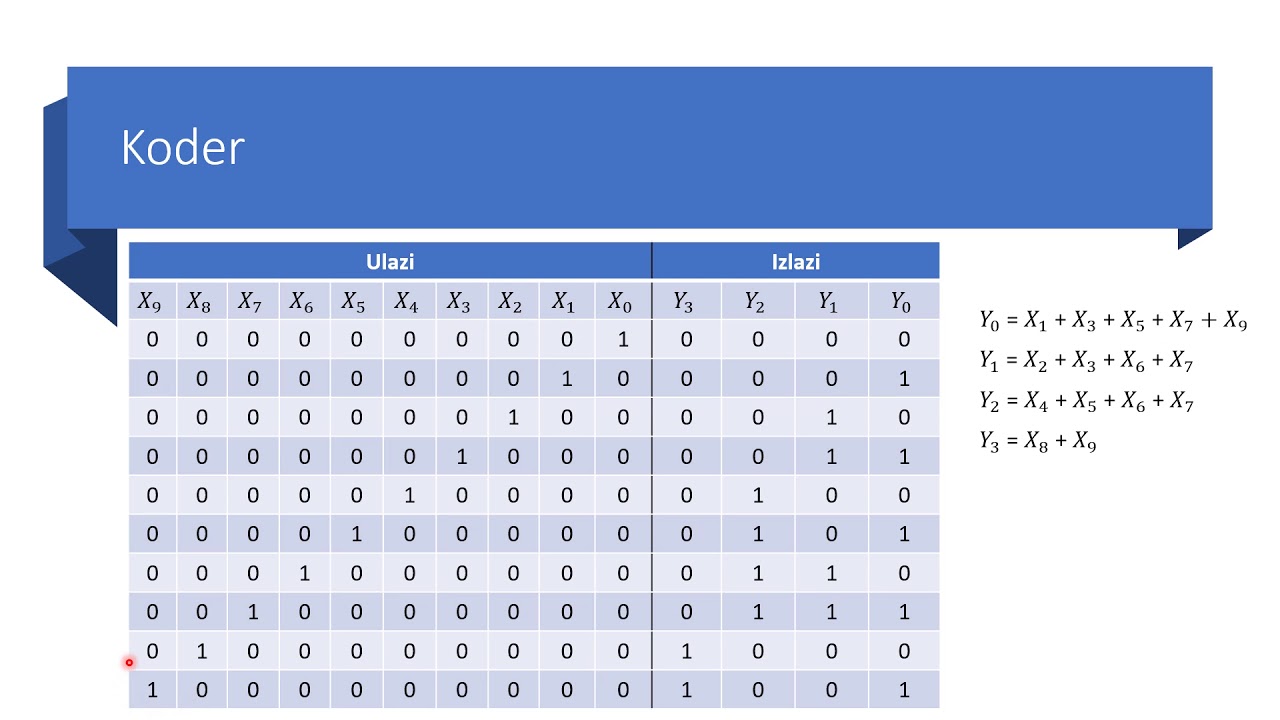Select the X2 column header
The image size is (1280, 720).
[510, 301]
